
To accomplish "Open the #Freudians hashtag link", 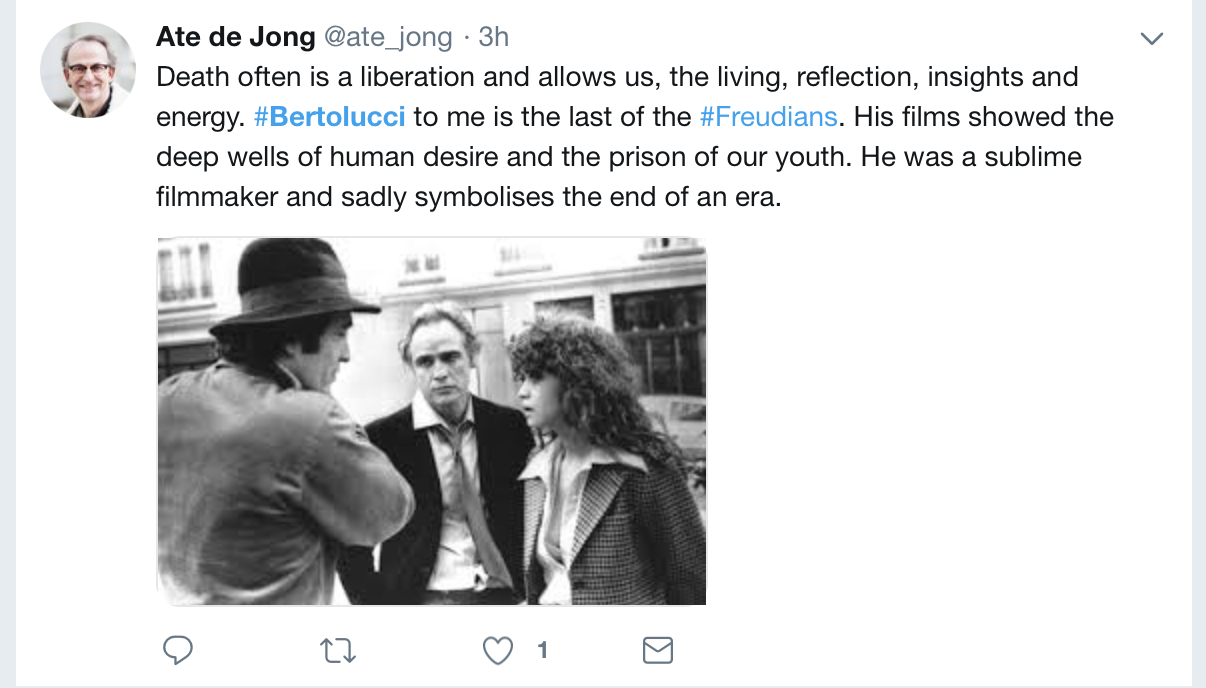I will coord(768,117).
